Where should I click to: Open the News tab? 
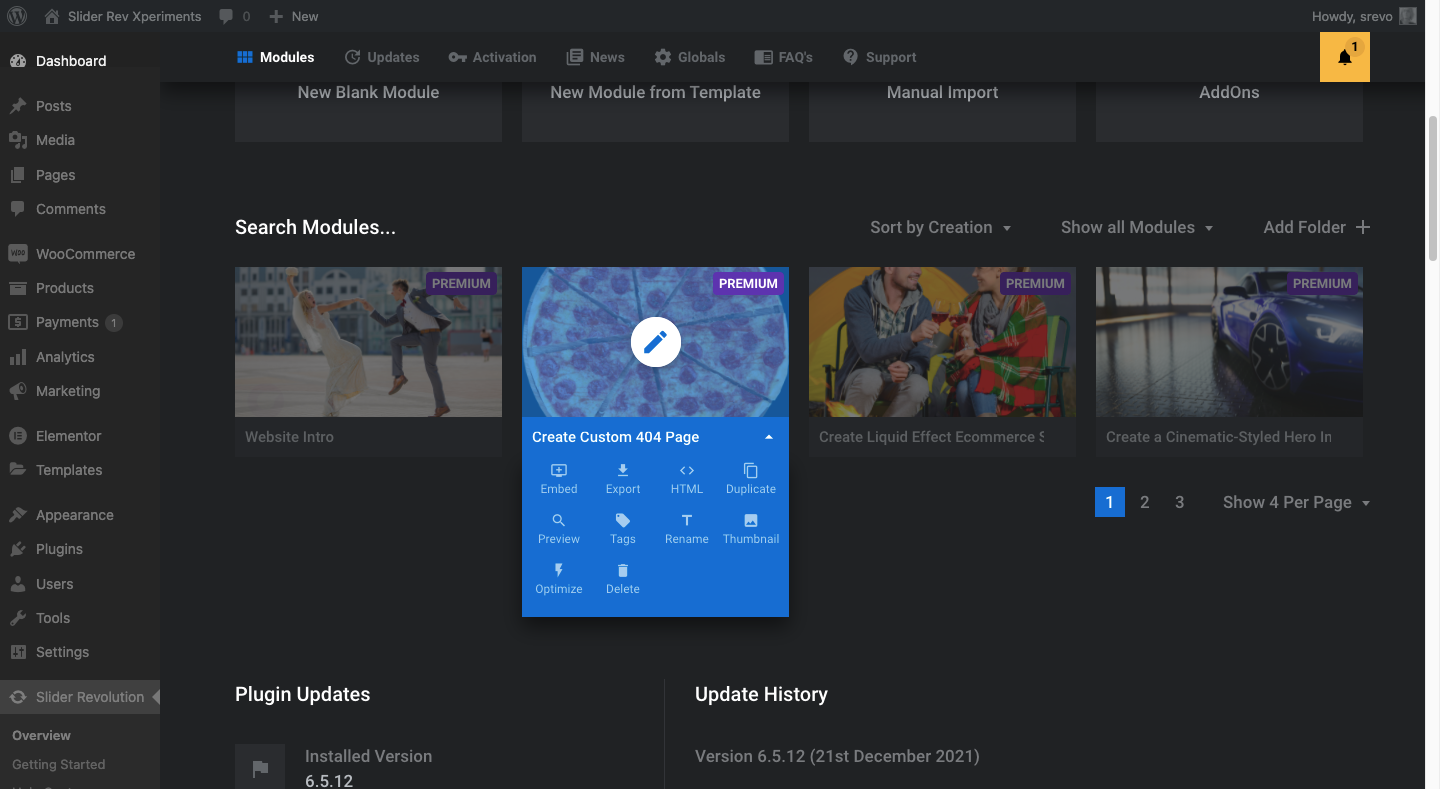point(596,57)
